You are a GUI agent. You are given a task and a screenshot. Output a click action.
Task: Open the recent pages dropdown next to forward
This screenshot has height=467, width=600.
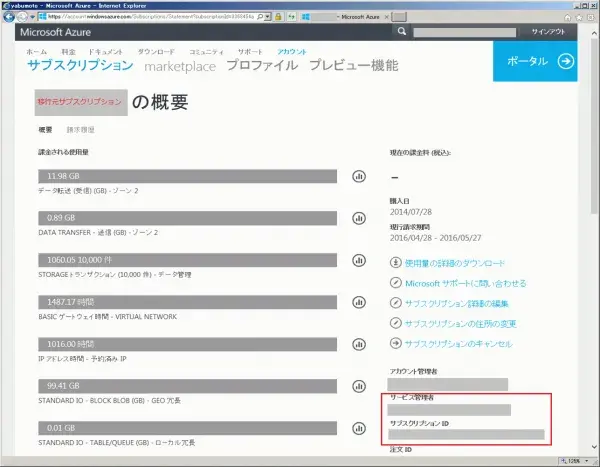33,17
